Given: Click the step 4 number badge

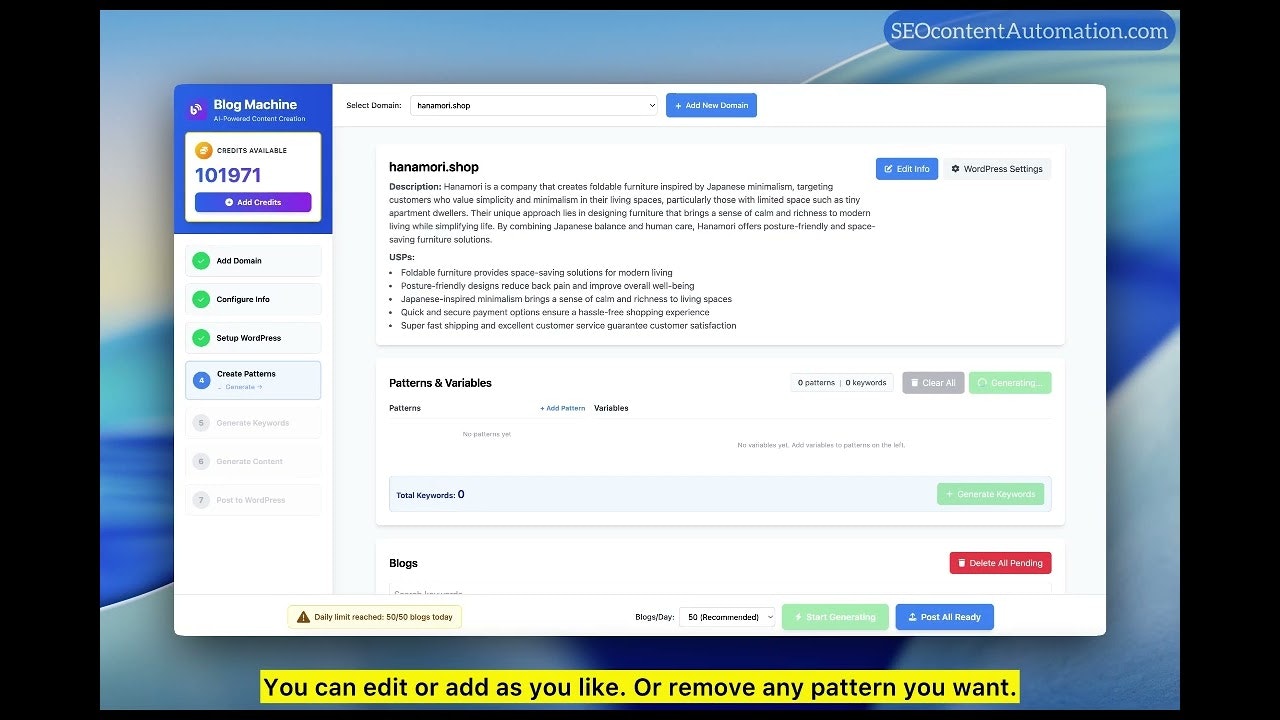Looking at the screenshot, I should click(201, 380).
